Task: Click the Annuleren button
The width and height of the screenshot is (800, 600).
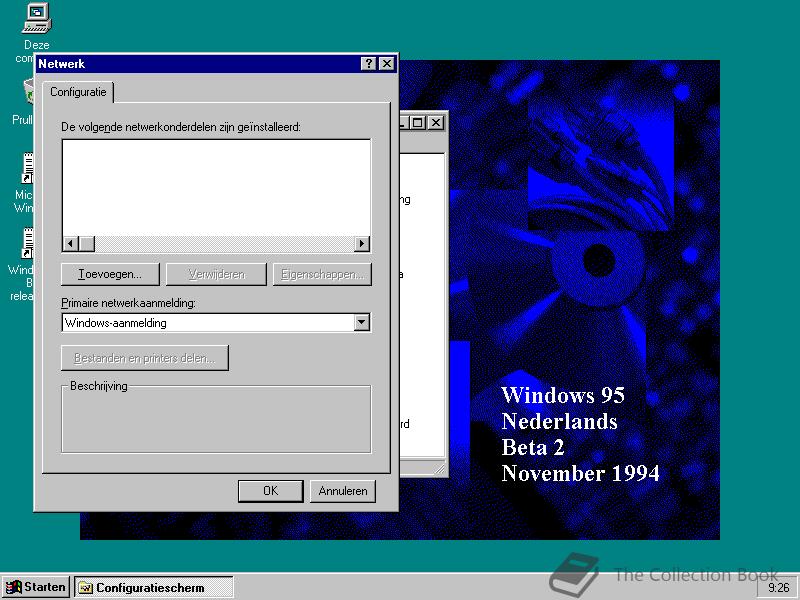Action: 343,491
